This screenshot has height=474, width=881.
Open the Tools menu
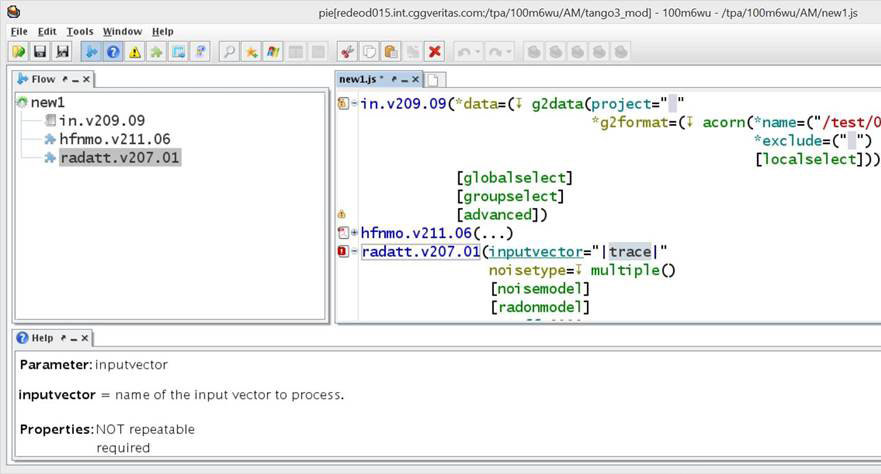80,31
